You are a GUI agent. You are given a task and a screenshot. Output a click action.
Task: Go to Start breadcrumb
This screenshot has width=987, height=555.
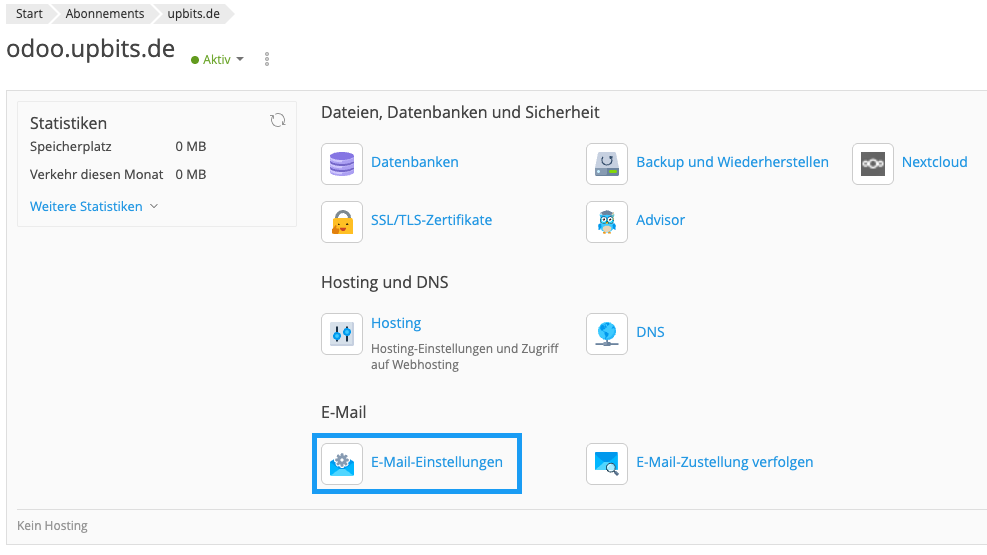pos(29,14)
